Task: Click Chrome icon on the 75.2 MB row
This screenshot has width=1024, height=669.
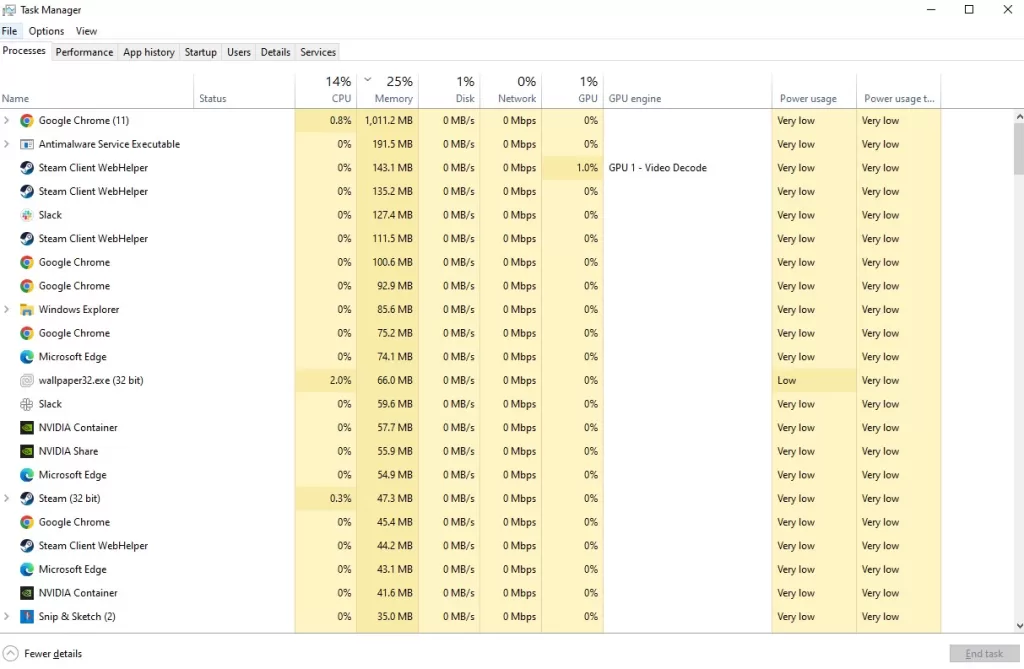Action: (x=27, y=333)
